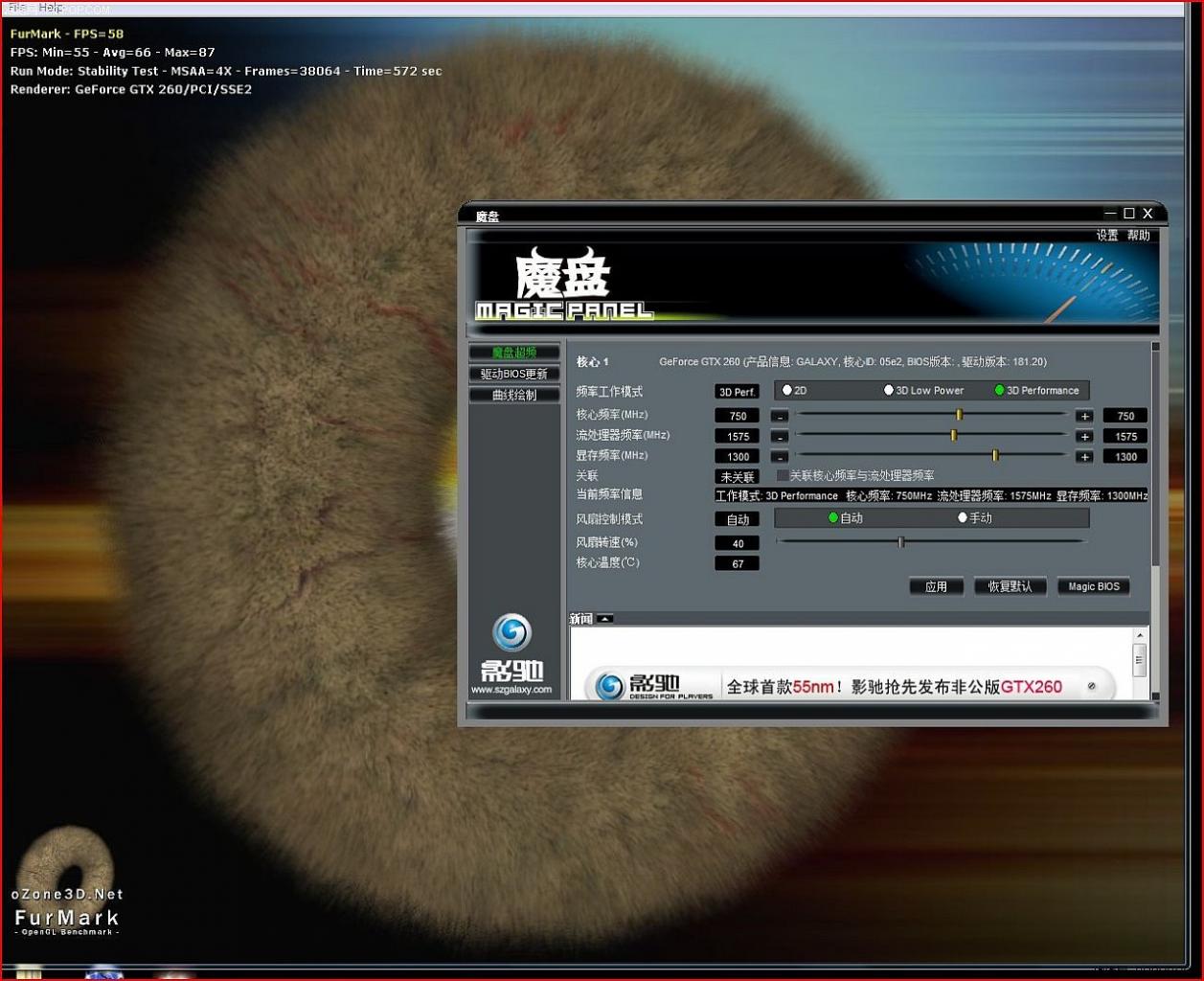Open the 帮助 help menu
Screen dimensions: 1204x981
pos(1138,236)
